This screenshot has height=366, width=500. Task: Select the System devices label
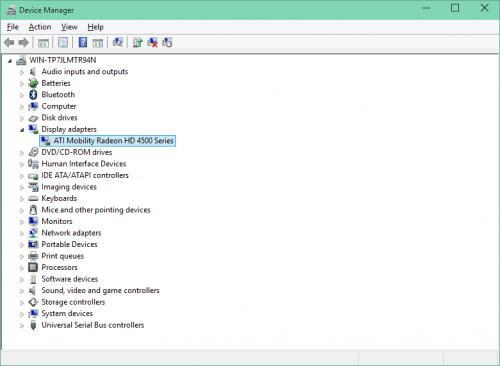pos(67,314)
